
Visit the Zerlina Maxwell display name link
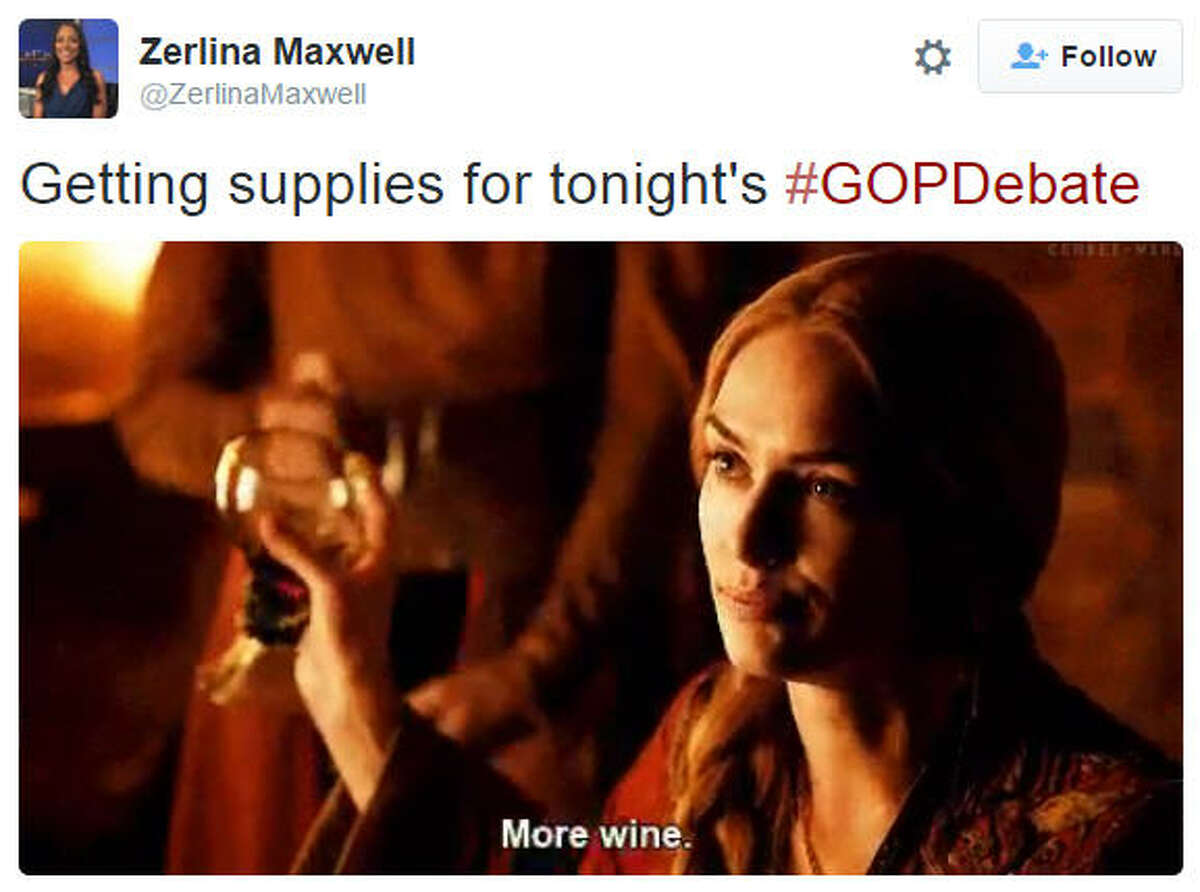tap(276, 52)
